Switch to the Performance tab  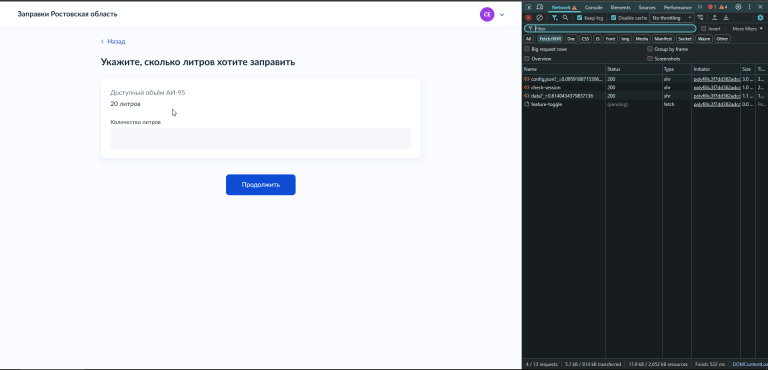click(x=677, y=7)
